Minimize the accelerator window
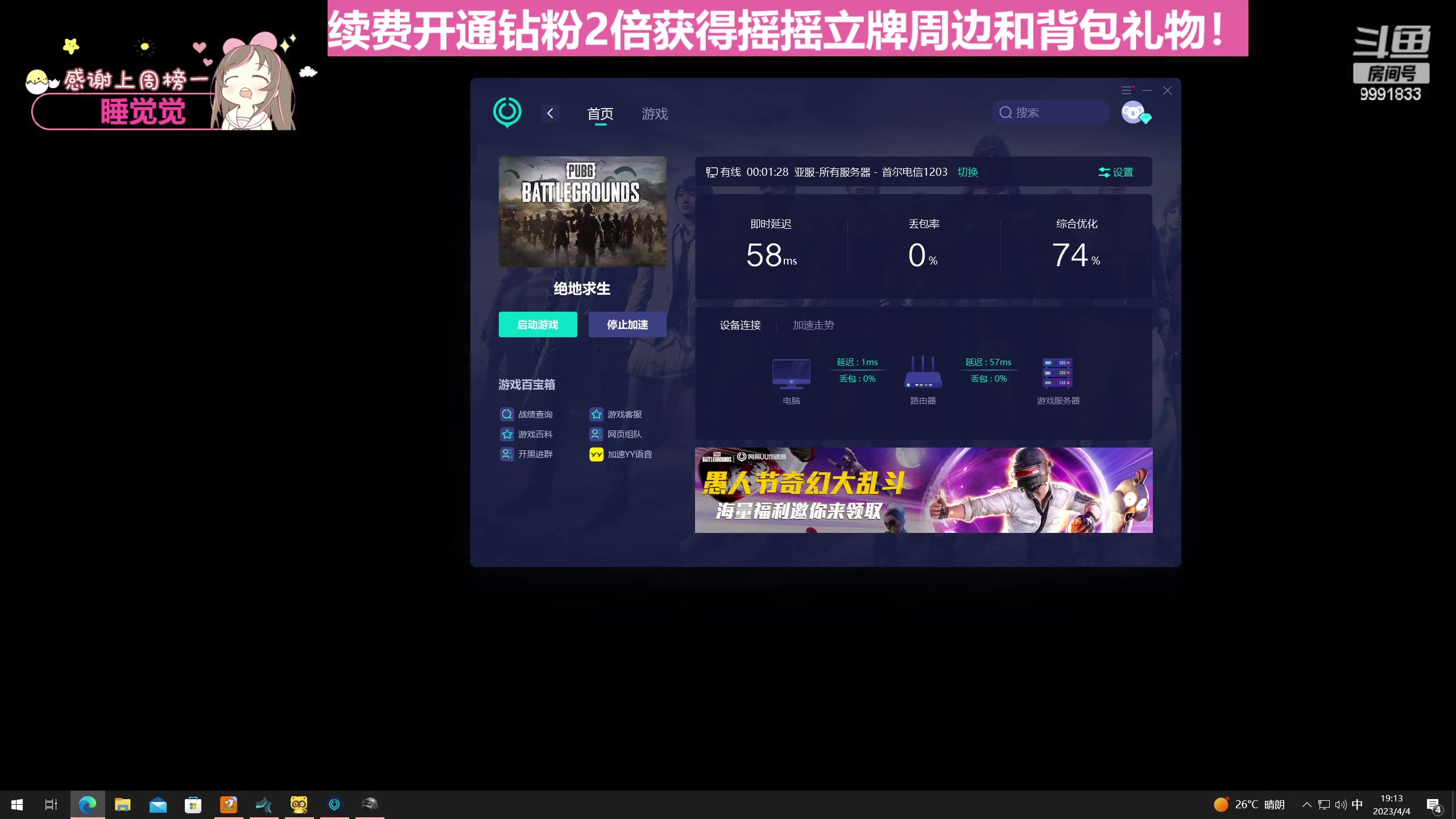Viewport: 1456px width, 819px height. (x=1147, y=90)
